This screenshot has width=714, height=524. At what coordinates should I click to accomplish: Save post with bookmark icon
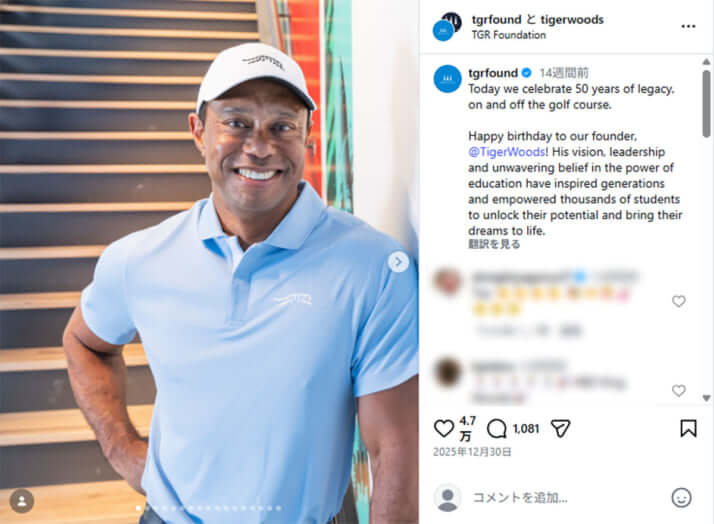click(x=688, y=428)
